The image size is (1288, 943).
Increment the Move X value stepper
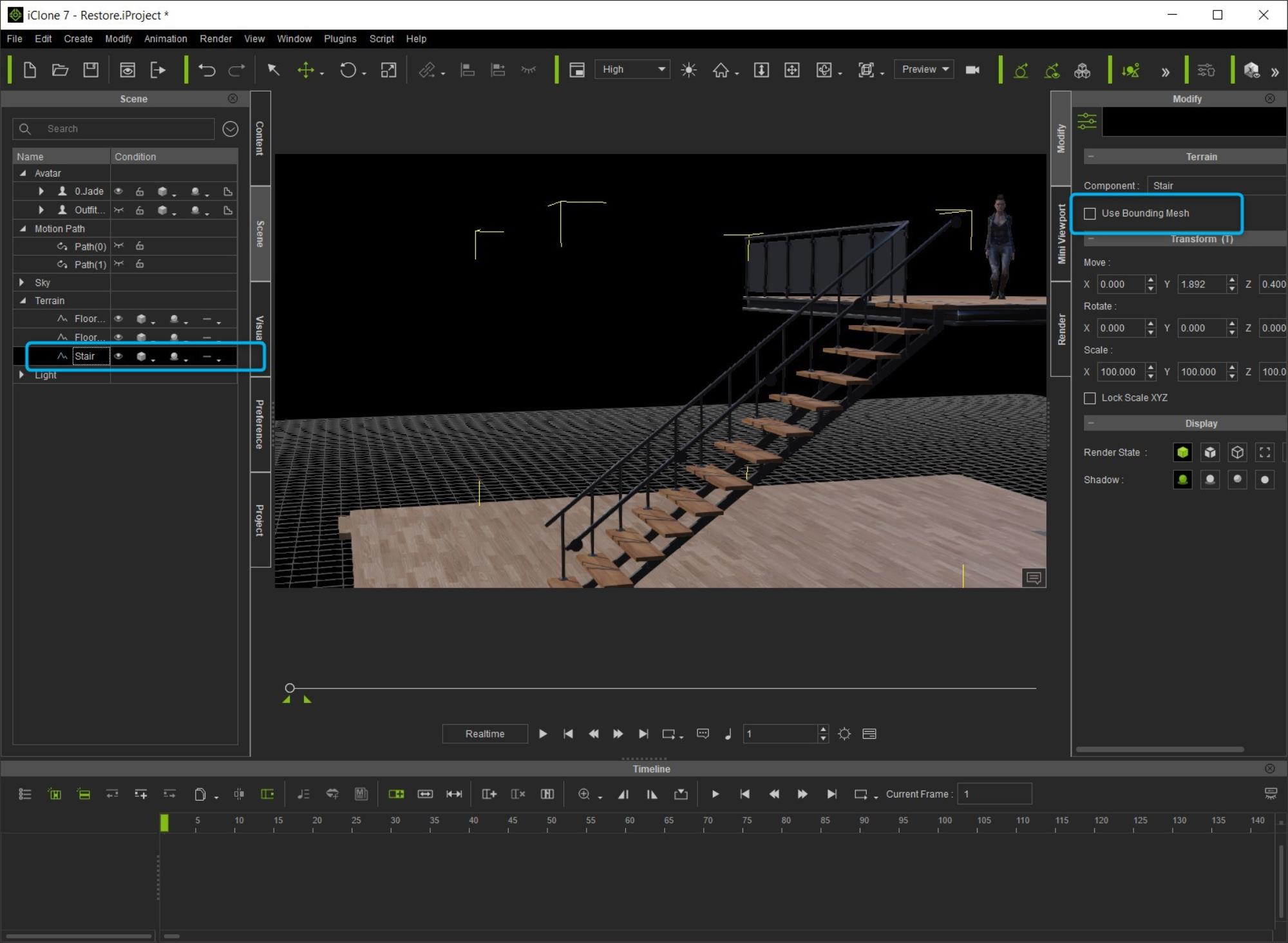(1151, 280)
